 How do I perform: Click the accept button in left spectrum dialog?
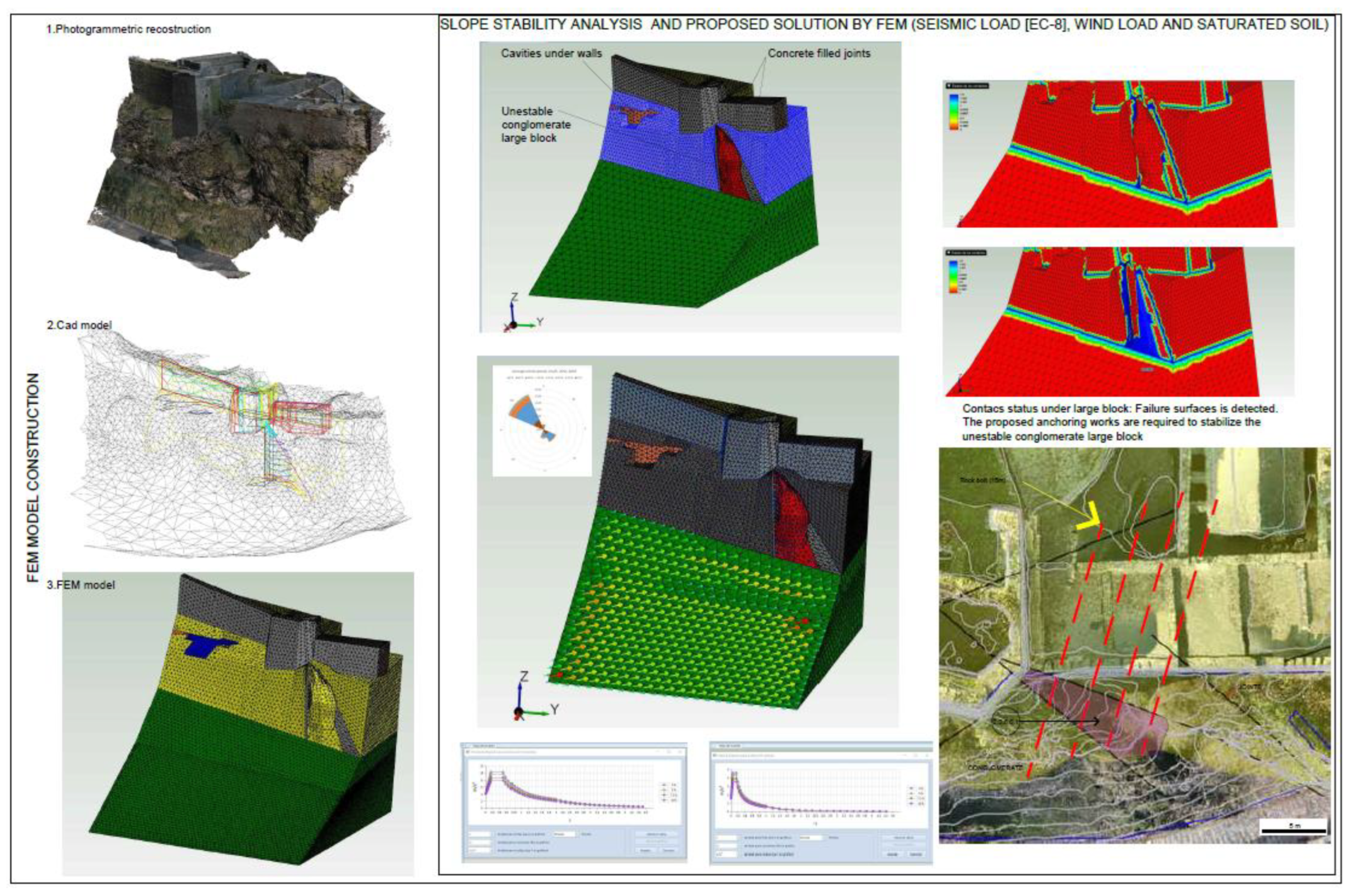(x=646, y=850)
